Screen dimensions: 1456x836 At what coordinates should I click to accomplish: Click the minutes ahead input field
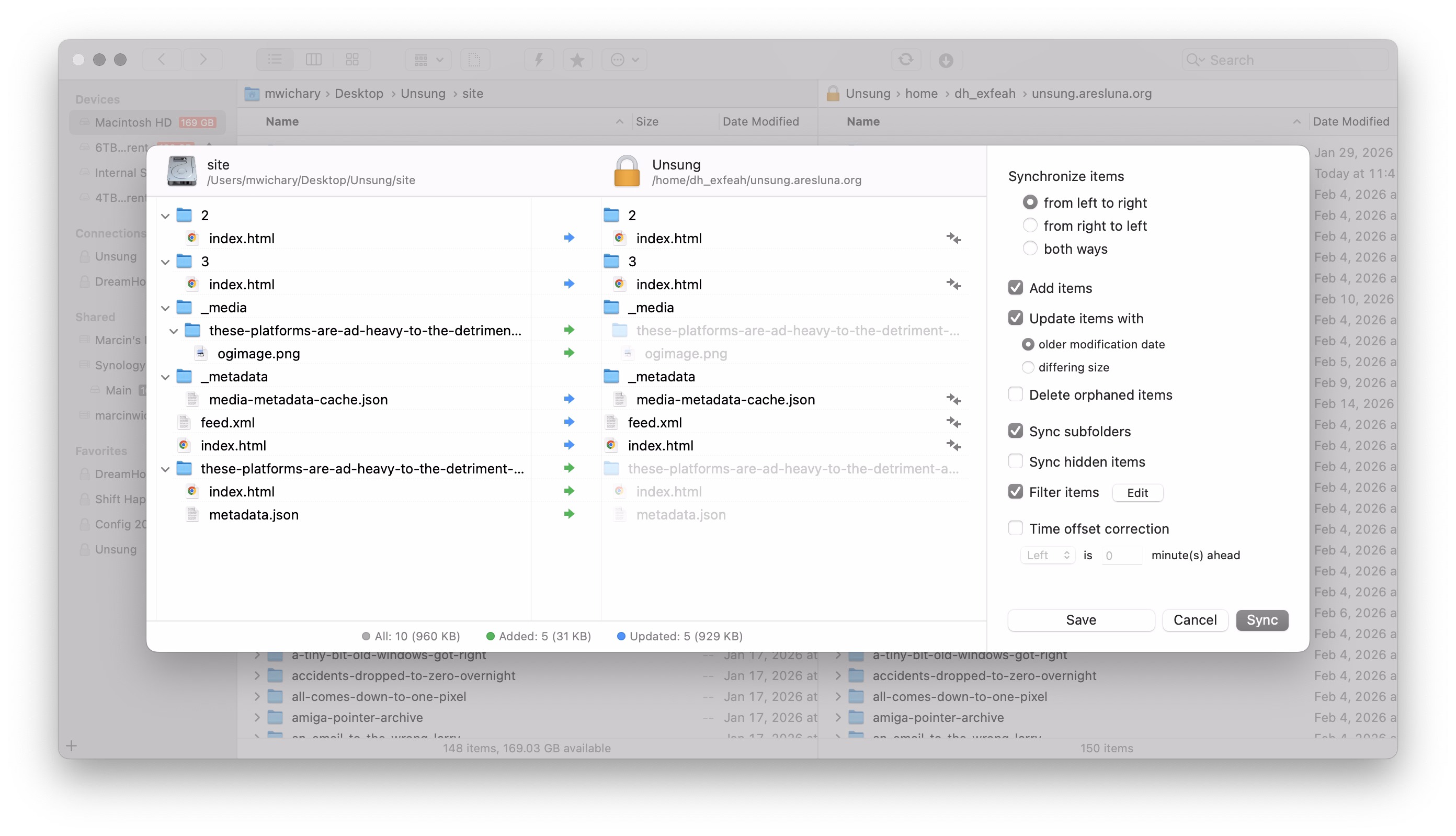click(x=1121, y=555)
